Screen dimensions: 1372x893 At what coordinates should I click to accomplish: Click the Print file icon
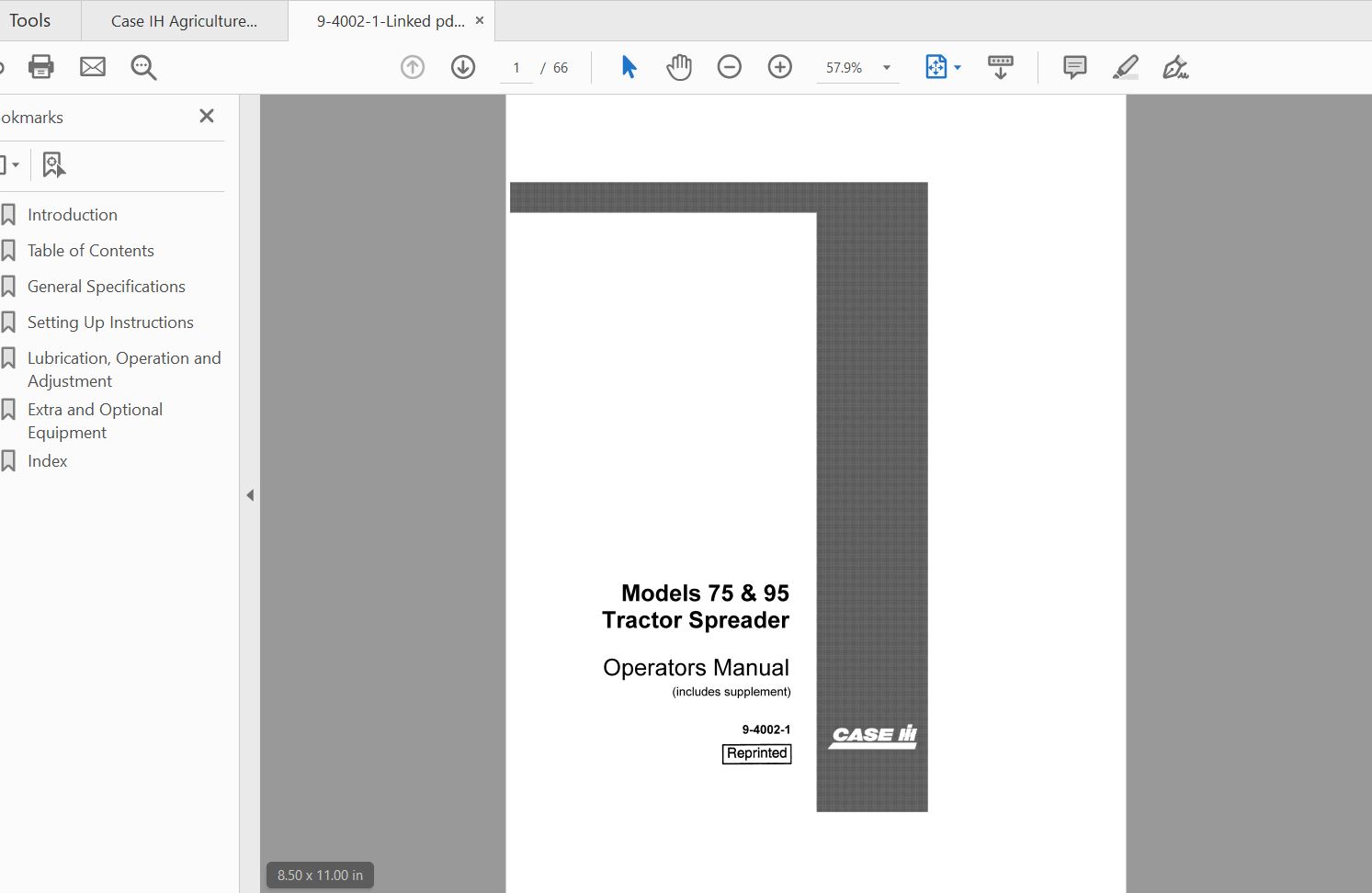point(41,67)
